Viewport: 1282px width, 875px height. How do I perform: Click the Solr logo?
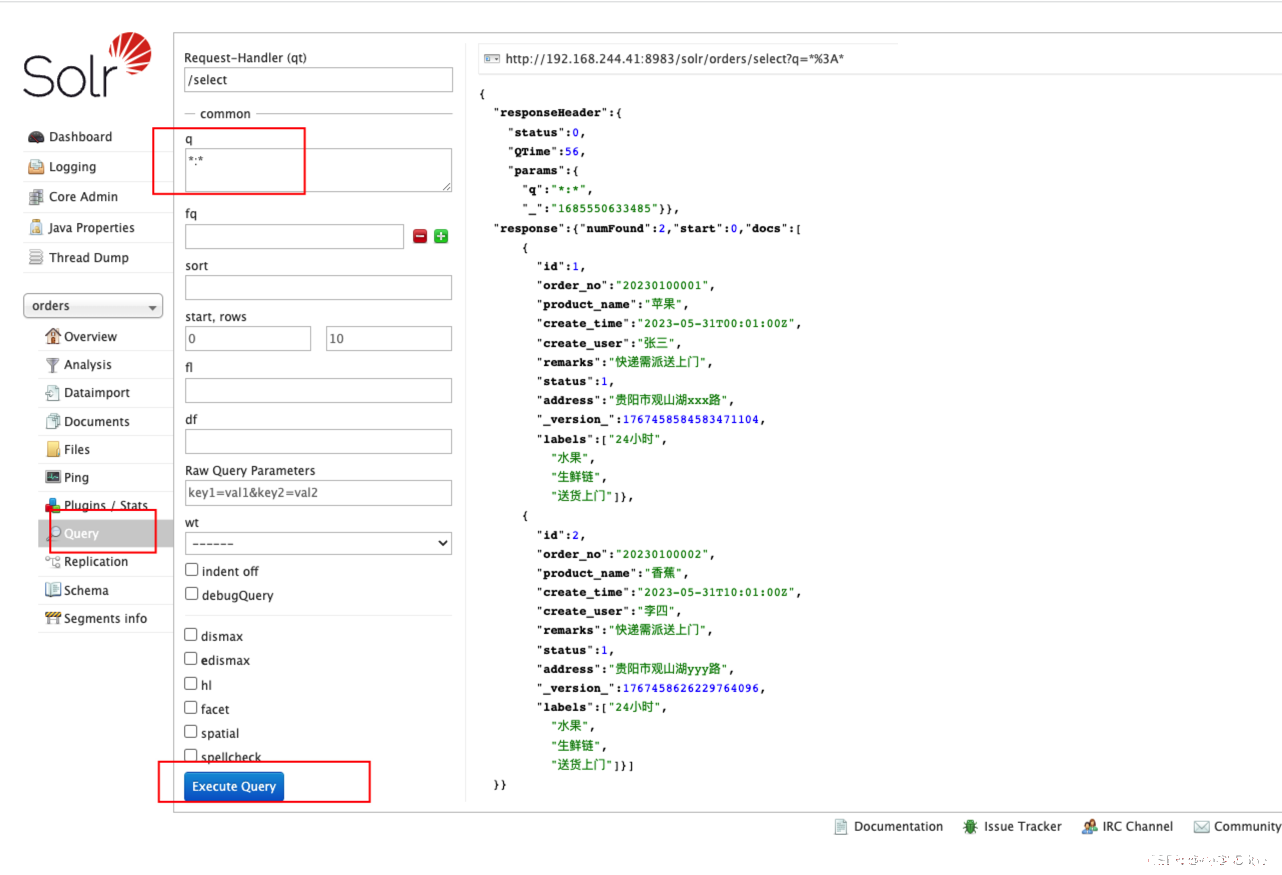click(x=87, y=65)
